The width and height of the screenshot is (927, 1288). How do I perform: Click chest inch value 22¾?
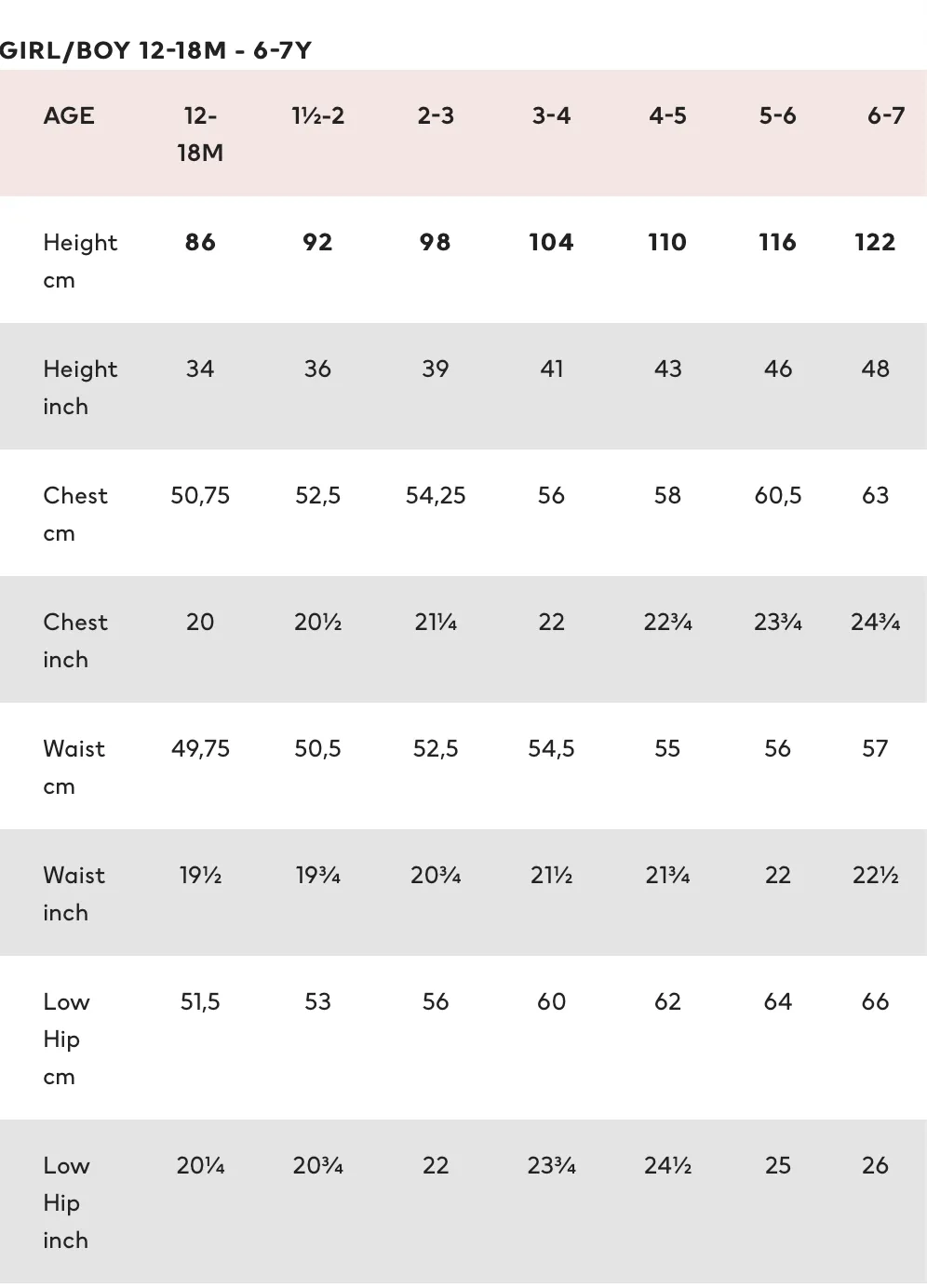point(667,623)
